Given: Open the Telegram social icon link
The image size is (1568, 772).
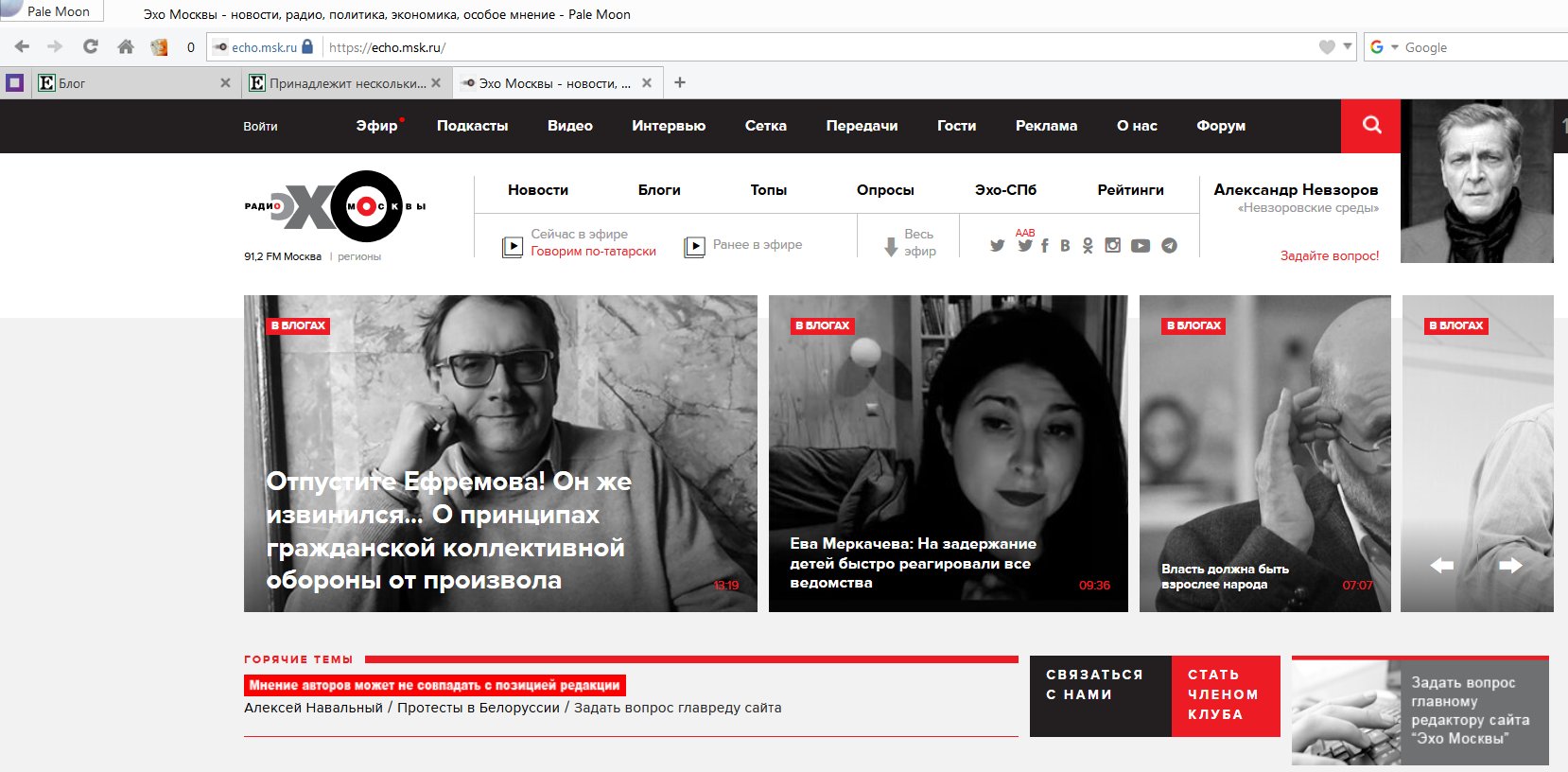Looking at the screenshot, I should tap(1169, 246).
